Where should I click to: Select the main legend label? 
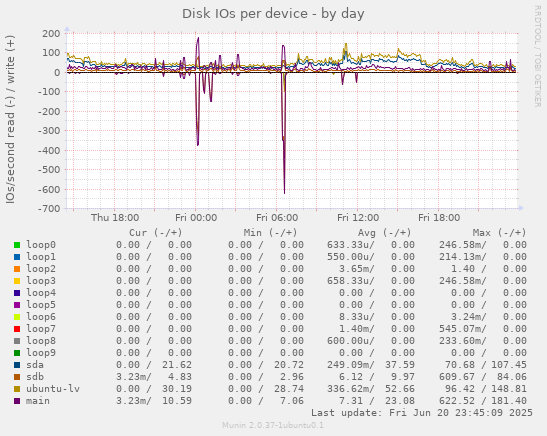38,401
